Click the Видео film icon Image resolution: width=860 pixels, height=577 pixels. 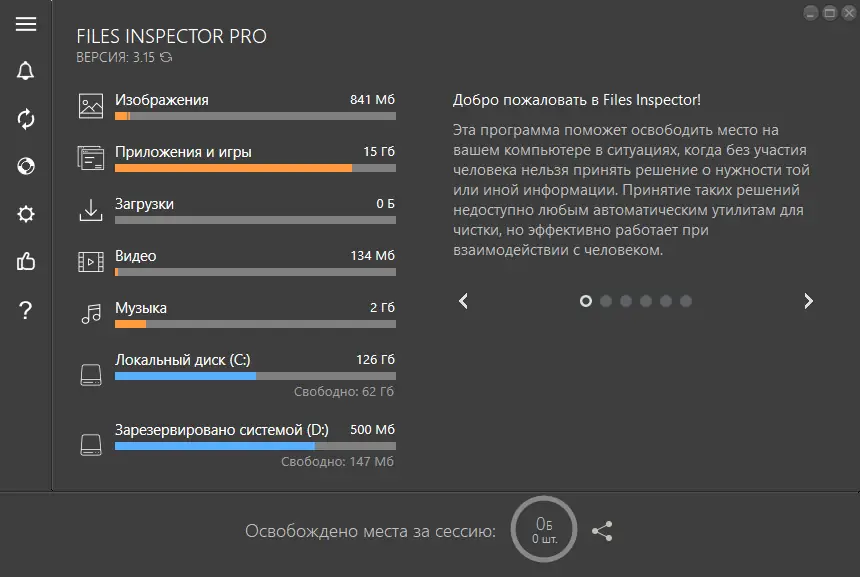point(92,262)
